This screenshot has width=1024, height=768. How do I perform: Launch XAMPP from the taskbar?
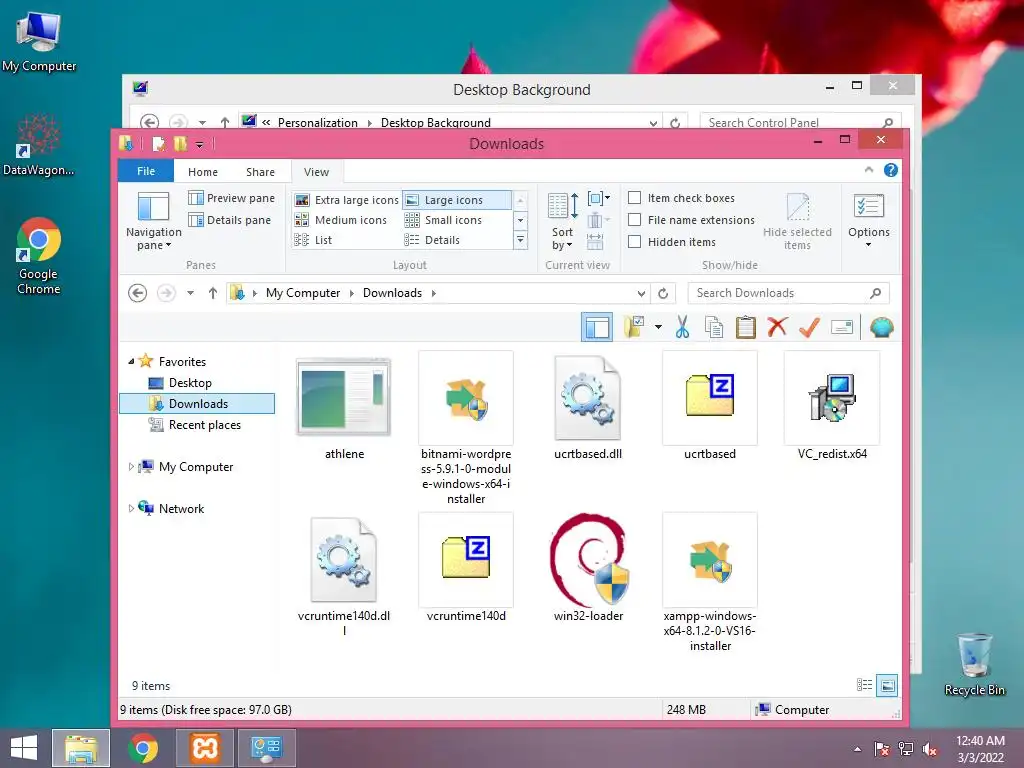[205, 748]
